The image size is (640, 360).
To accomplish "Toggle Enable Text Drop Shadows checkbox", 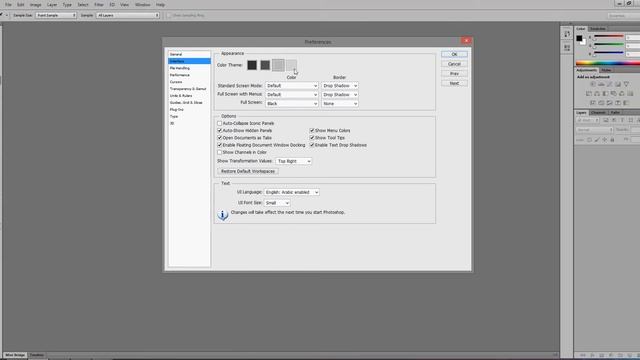I will pyautogui.click(x=312, y=145).
